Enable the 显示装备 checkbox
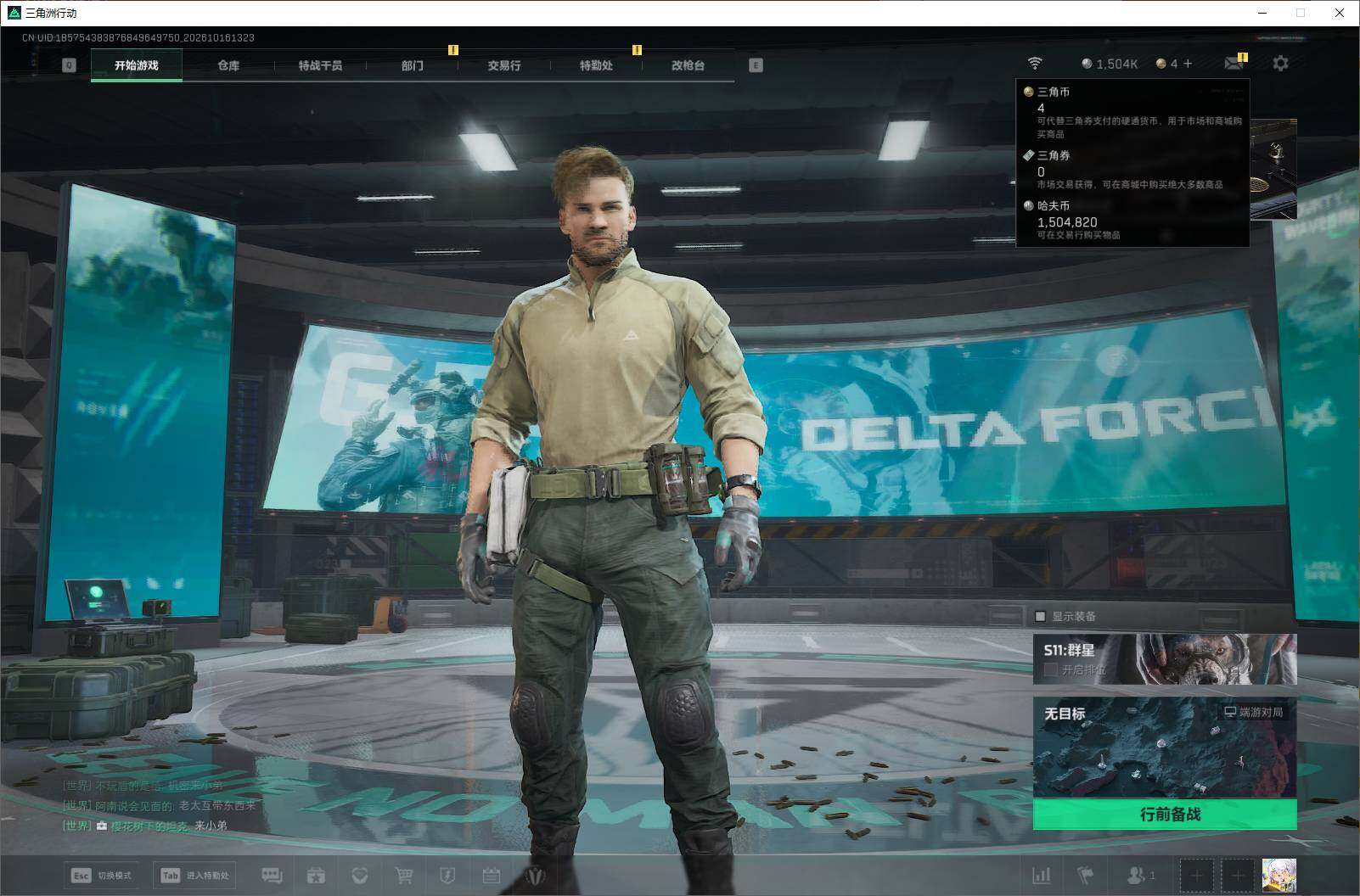The height and width of the screenshot is (896, 1360). click(1040, 616)
